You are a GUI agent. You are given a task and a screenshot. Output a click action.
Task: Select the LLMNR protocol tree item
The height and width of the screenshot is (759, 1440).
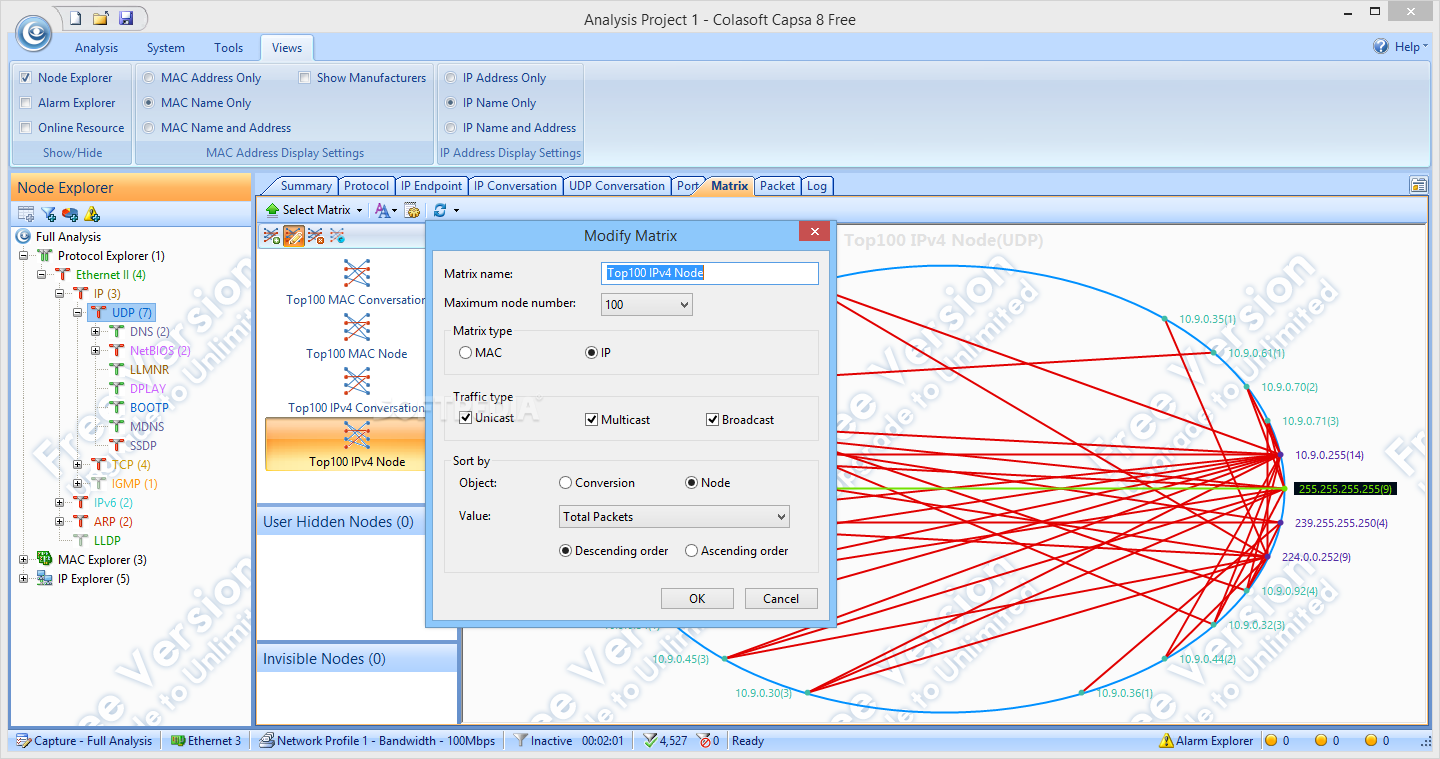[x=150, y=370]
